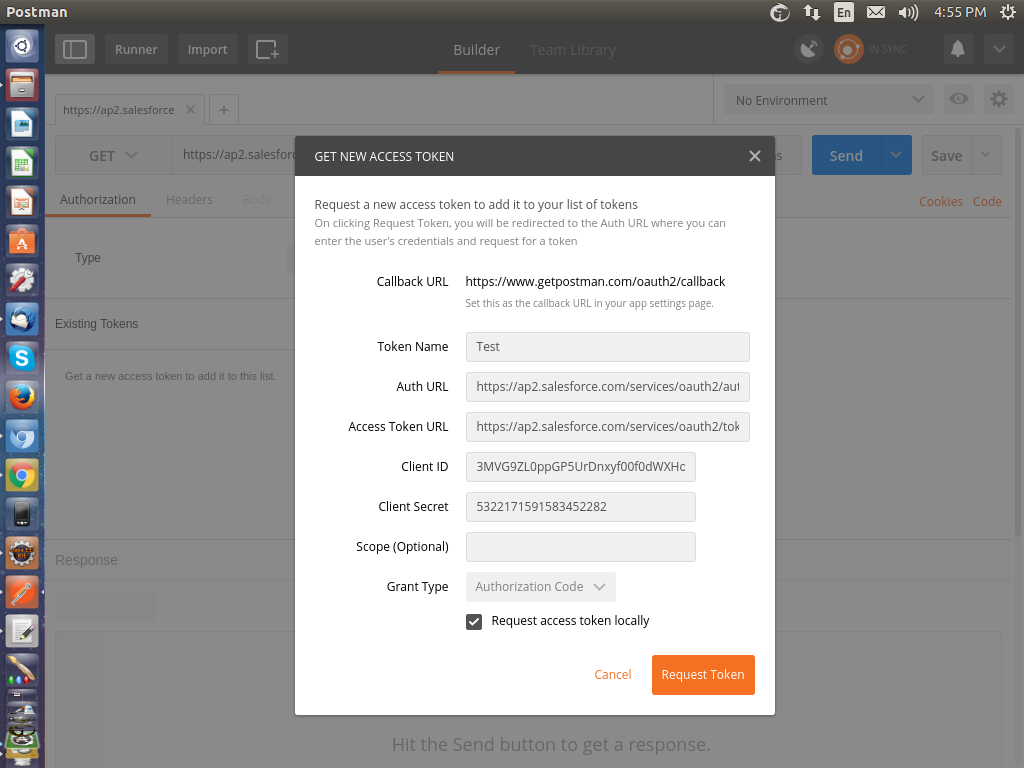Open the text editor from the launcher

(22, 632)
